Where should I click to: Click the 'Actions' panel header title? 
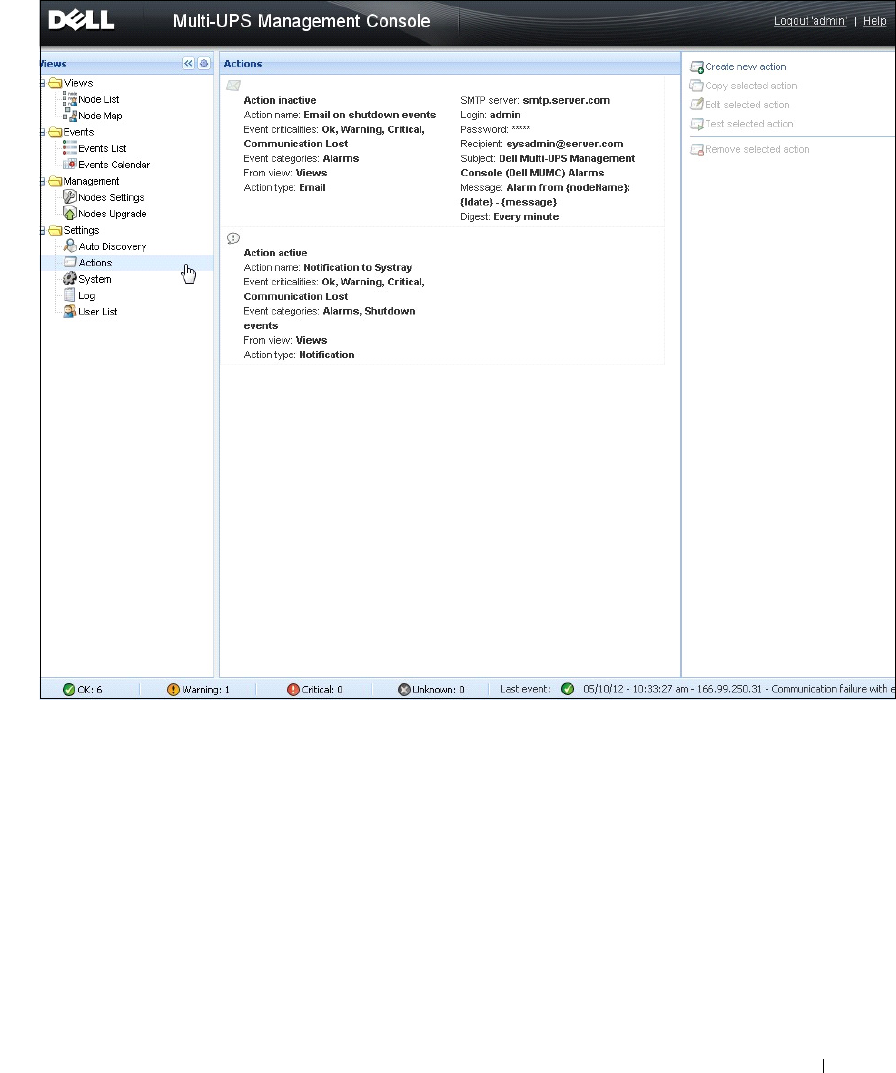click(x=243, y=64)
